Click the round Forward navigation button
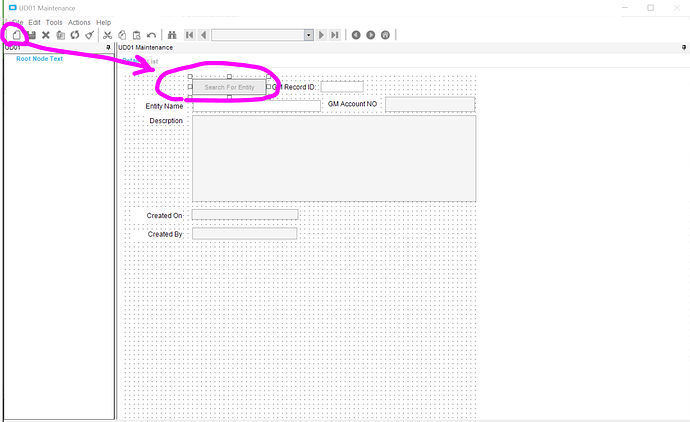690x422 pixels. [x=371, y=35]
